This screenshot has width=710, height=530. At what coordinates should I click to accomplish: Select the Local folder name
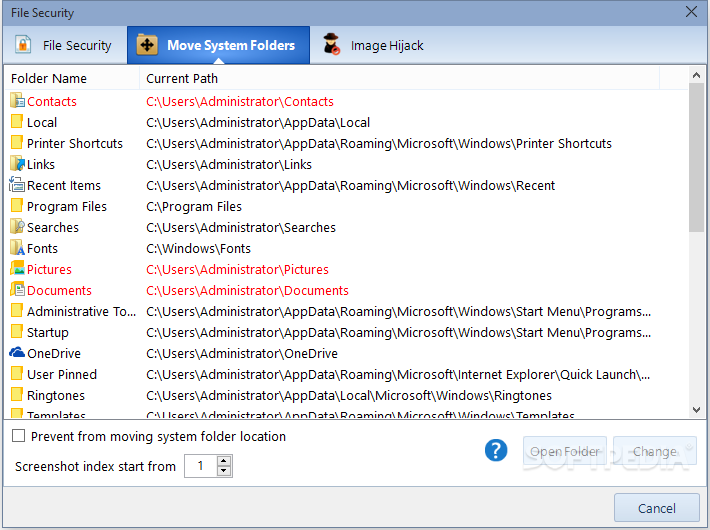click(42, 122)
